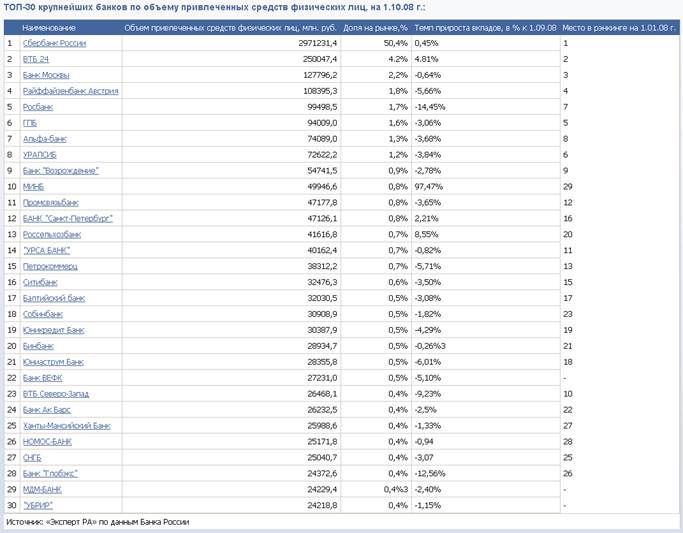This screenshot has height=533, width=683.
Task: Open the Юникредит Банк link
Action: coord(54,330)
